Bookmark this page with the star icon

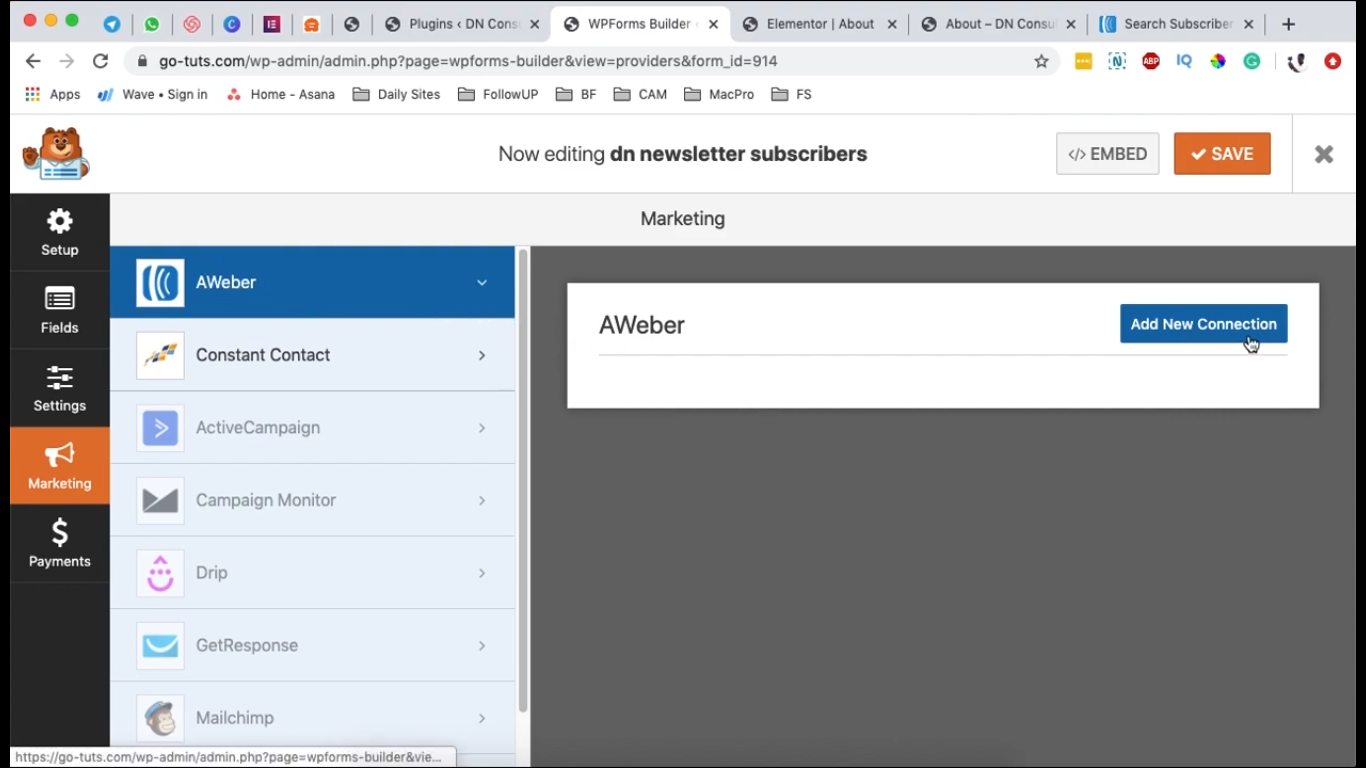tap(1041, 61)
